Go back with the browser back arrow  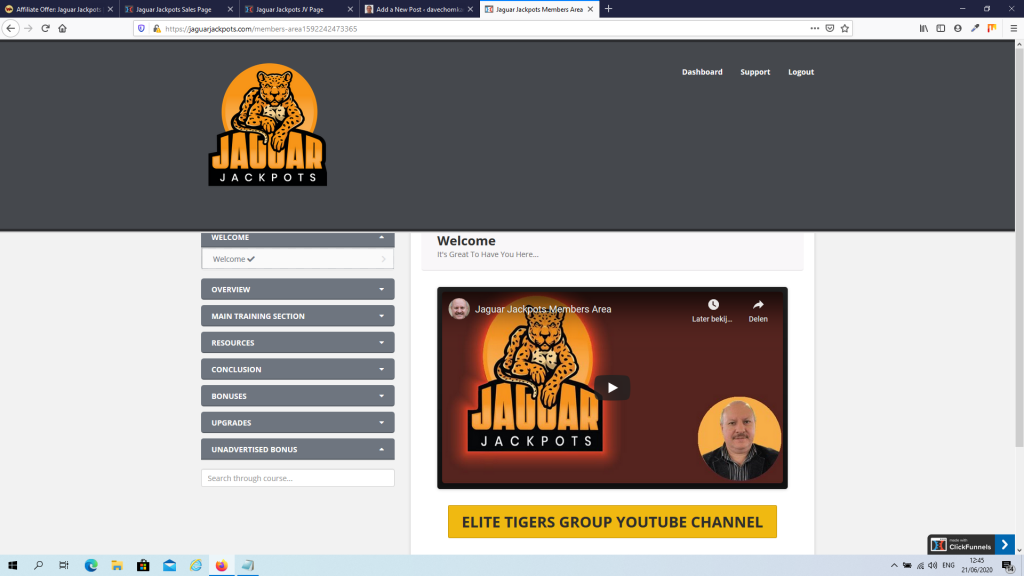(x=10, y=29)
